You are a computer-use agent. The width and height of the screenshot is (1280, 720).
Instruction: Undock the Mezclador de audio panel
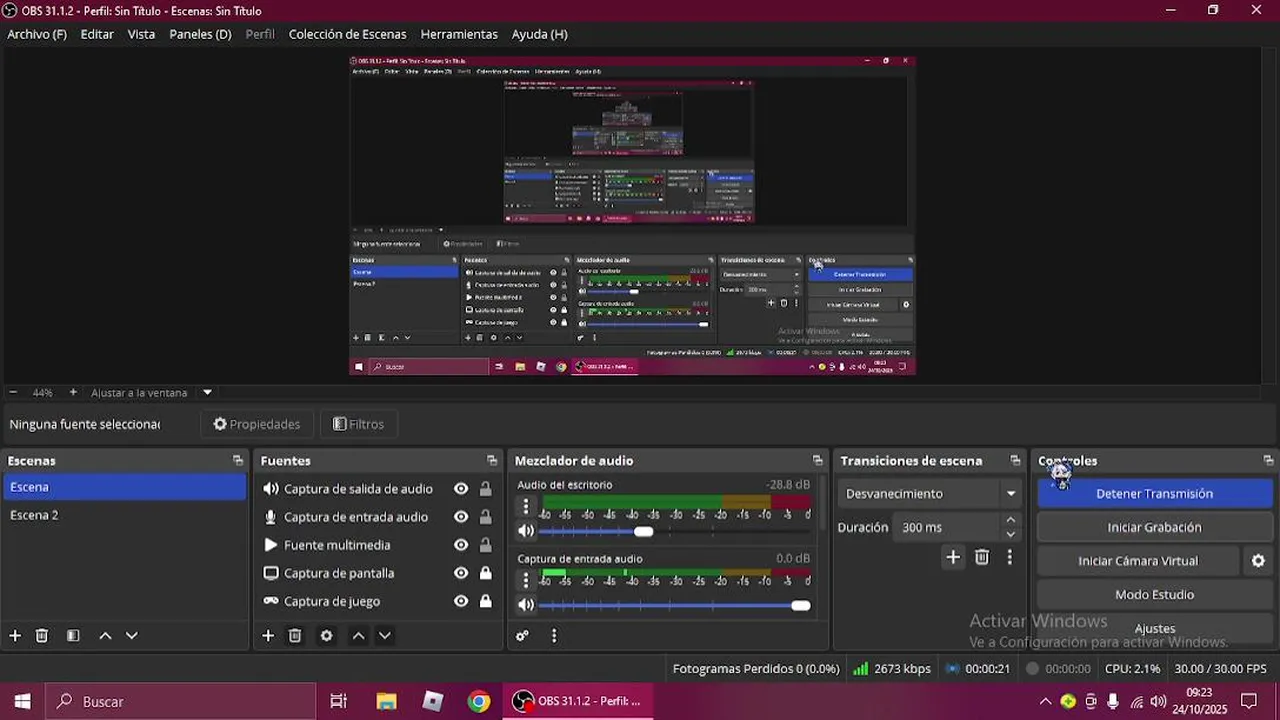click(818, 461)
